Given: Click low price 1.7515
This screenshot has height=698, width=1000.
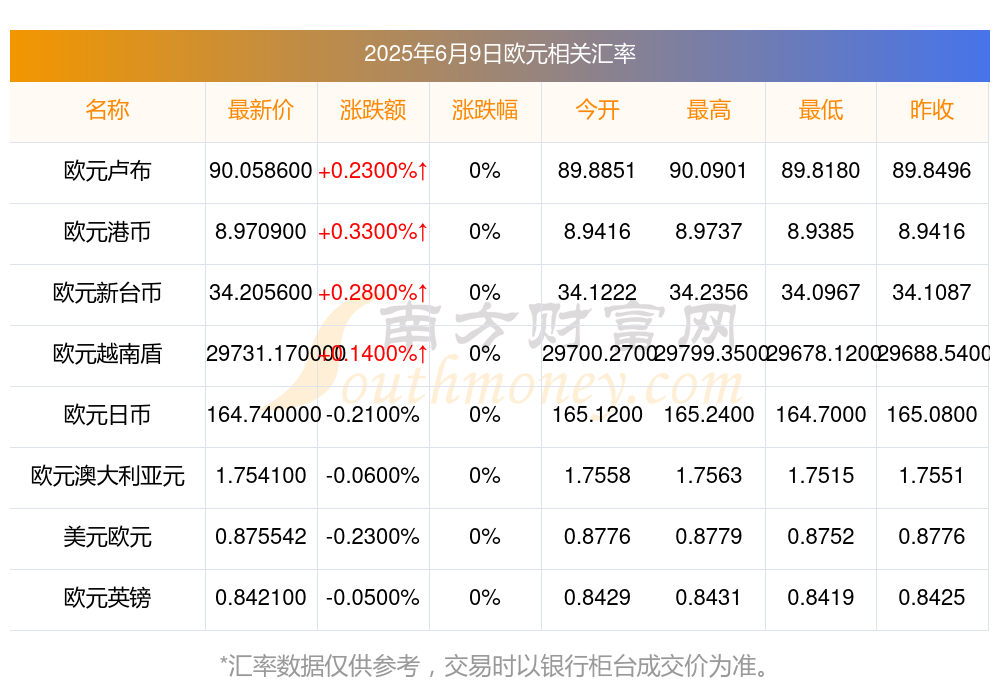Looking at the screenshot, I should click(821, 475).
